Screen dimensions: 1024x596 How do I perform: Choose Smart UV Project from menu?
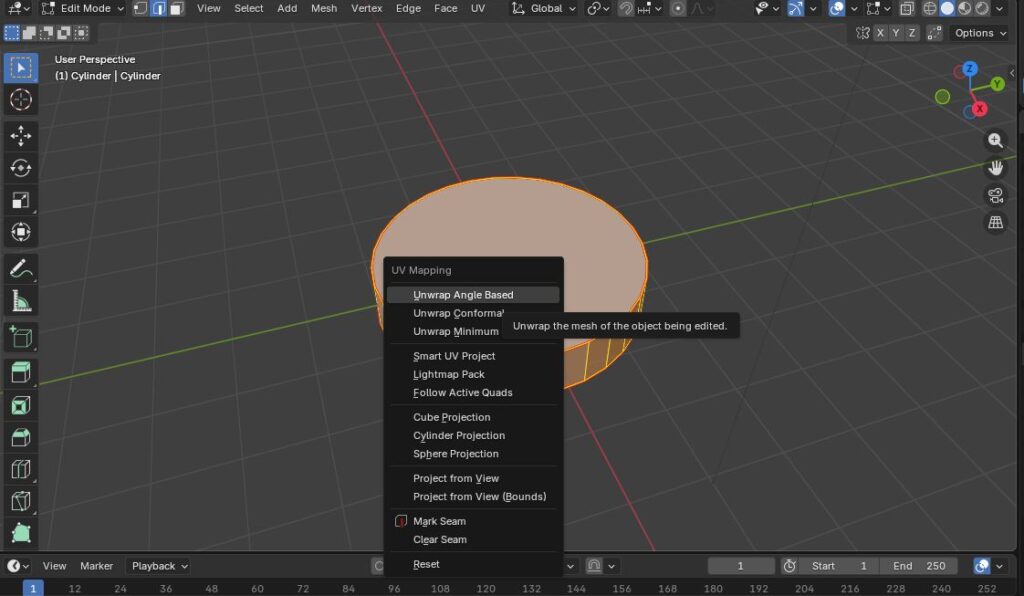454,356
